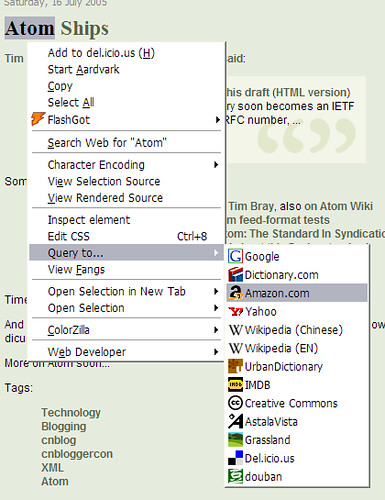Click the Wikipedia (Chinese) W icon
Screen dimensions: 385x500
(x=235, y=330)
